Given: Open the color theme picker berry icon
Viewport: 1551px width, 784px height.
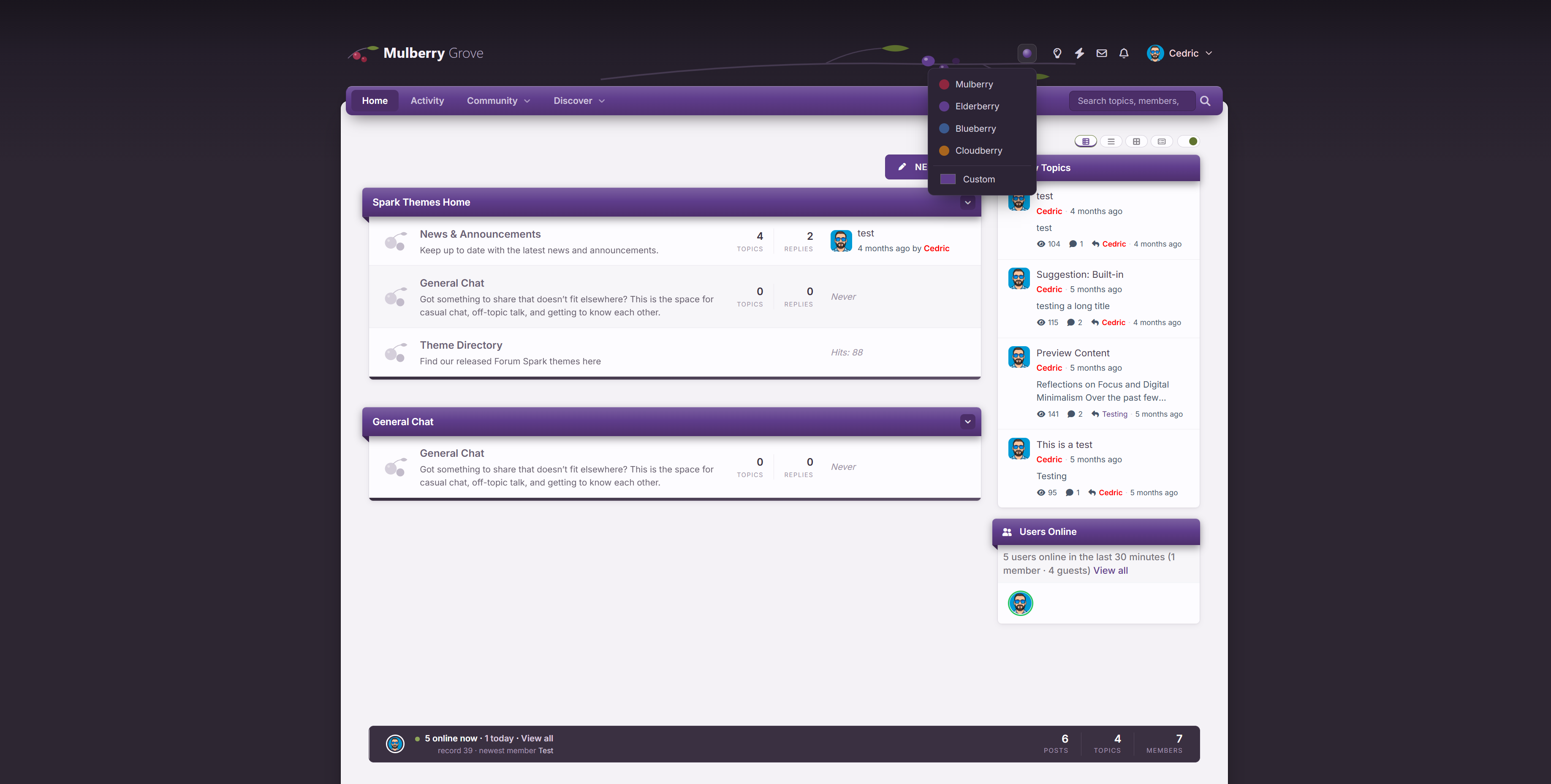Looking at the screenshot, I should (x=1027, y=53).
